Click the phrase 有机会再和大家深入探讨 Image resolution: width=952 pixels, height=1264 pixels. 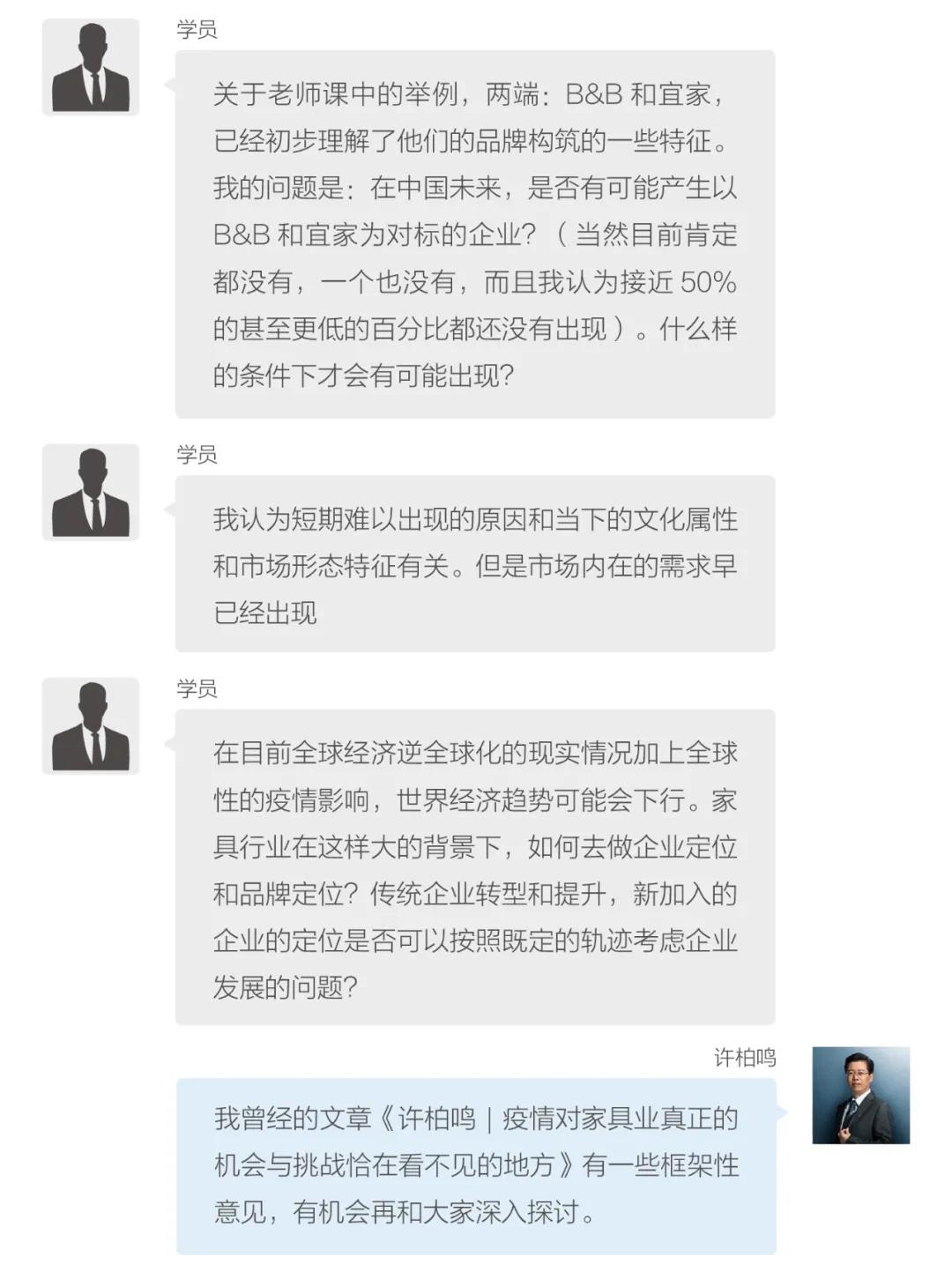point(437,1213)
